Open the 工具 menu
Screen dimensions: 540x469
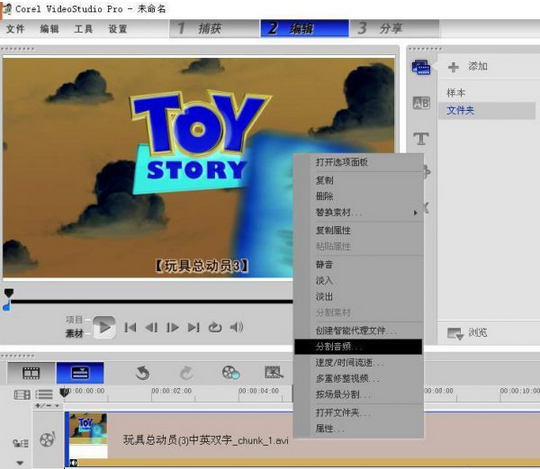click(83, 29)
